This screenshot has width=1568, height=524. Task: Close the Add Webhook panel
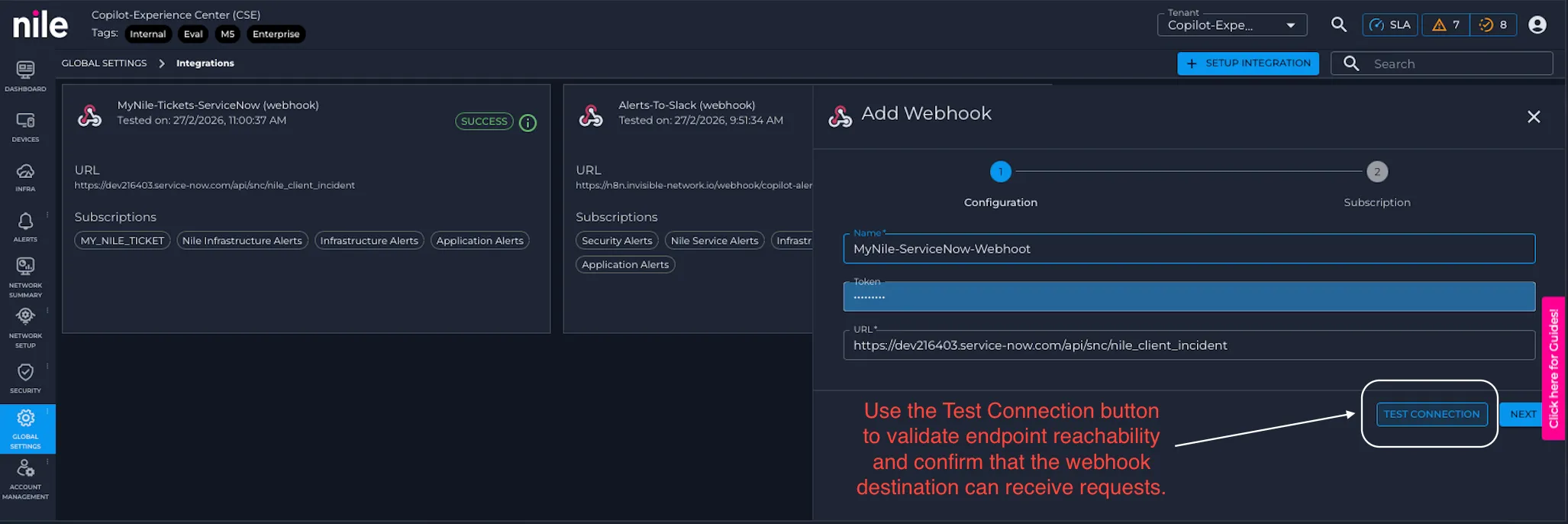(1534, 117)
